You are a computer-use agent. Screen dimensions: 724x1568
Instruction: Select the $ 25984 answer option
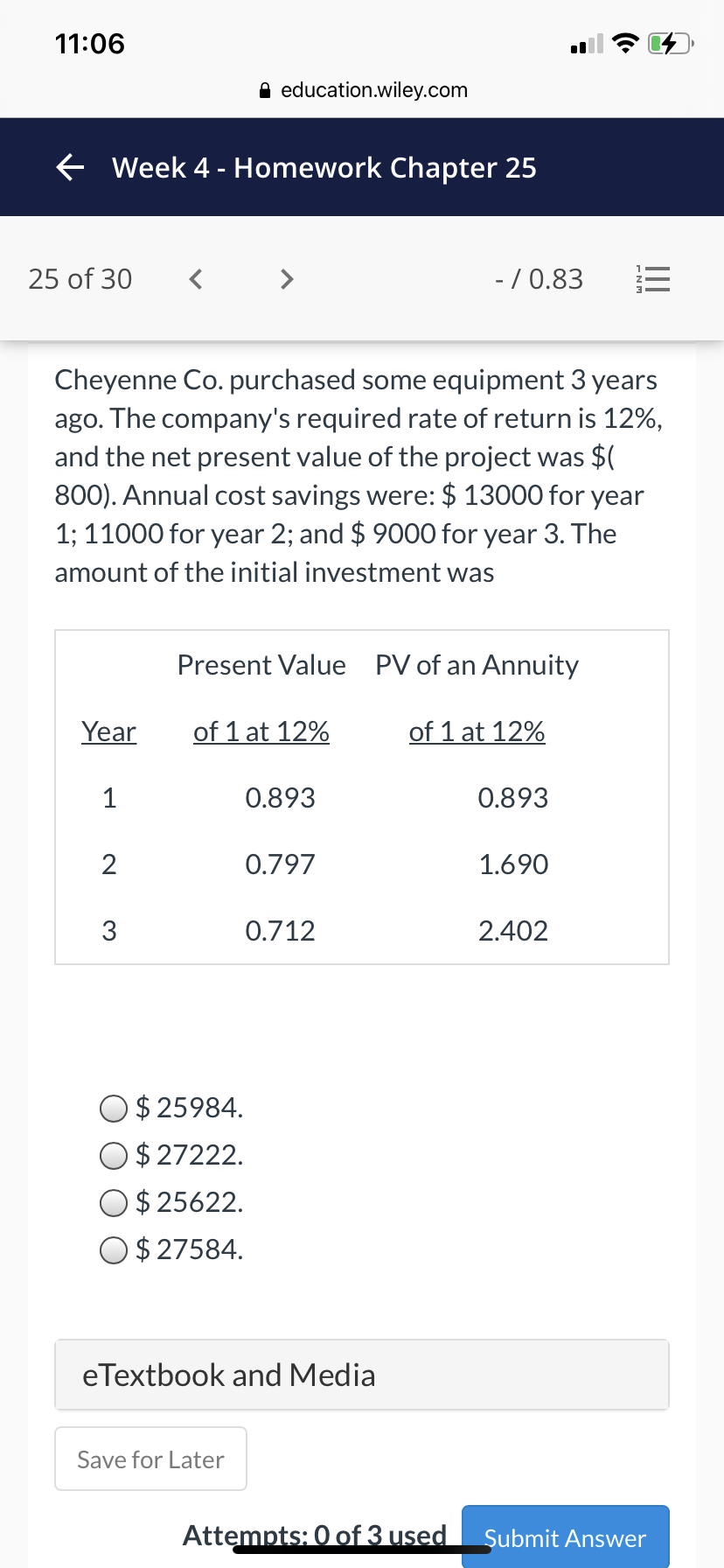pos(172,1108)
